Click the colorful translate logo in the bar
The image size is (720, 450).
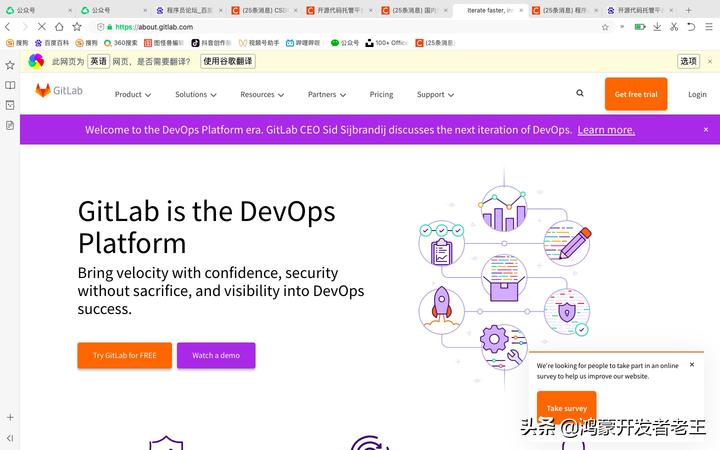tap(36, 61)
